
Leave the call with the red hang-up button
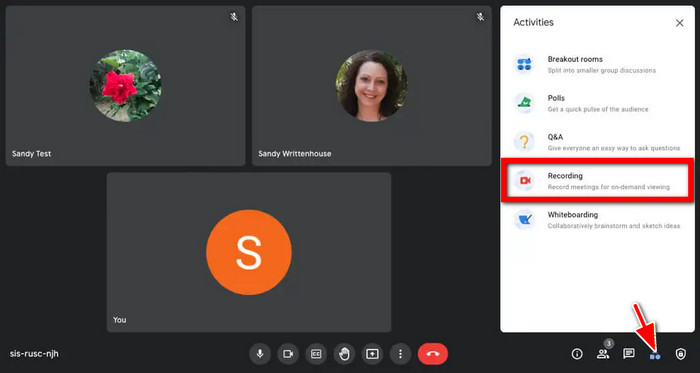(433, 354)
